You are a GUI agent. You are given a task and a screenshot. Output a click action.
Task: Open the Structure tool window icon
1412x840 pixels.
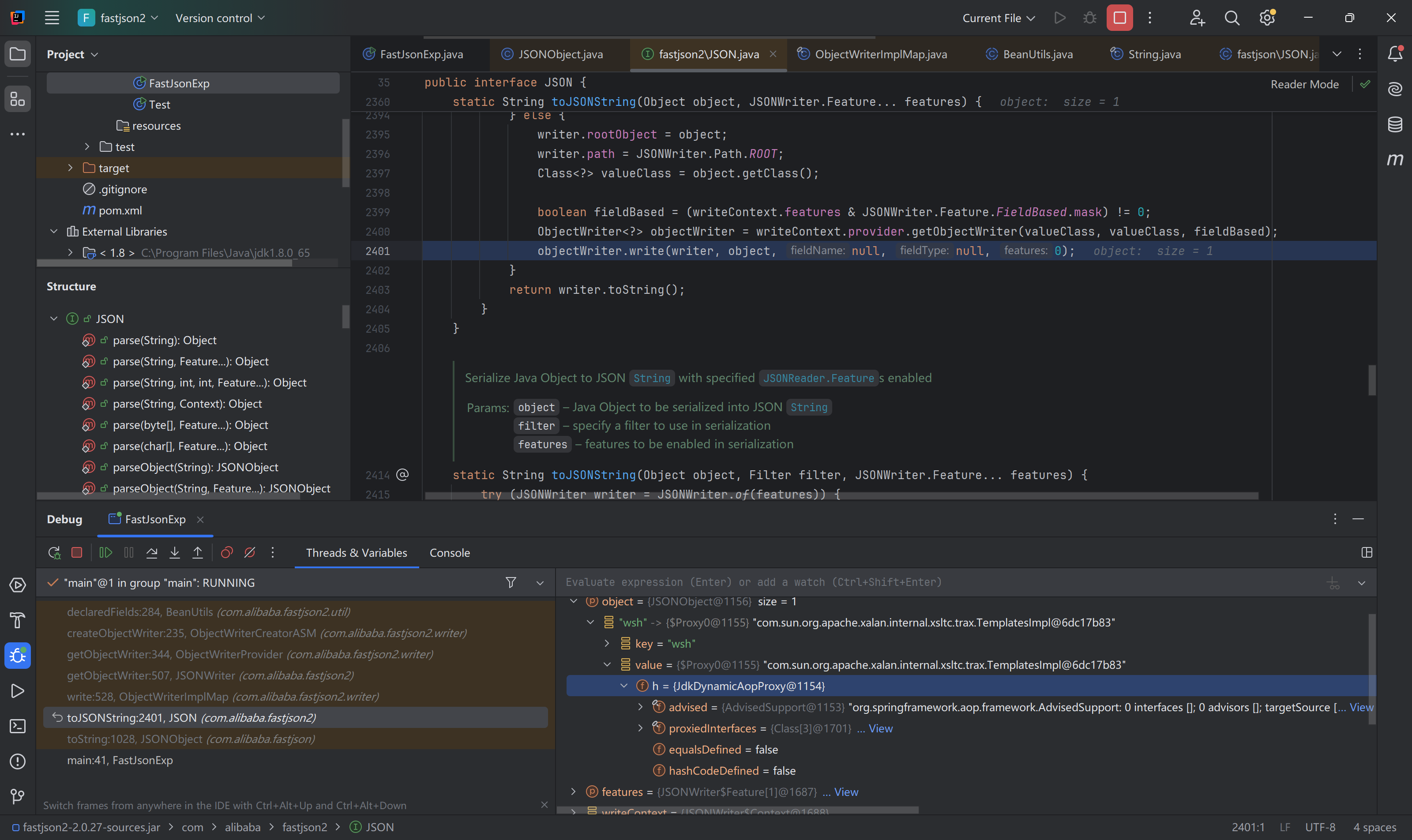pyautogui.click(x=18, y=100)
